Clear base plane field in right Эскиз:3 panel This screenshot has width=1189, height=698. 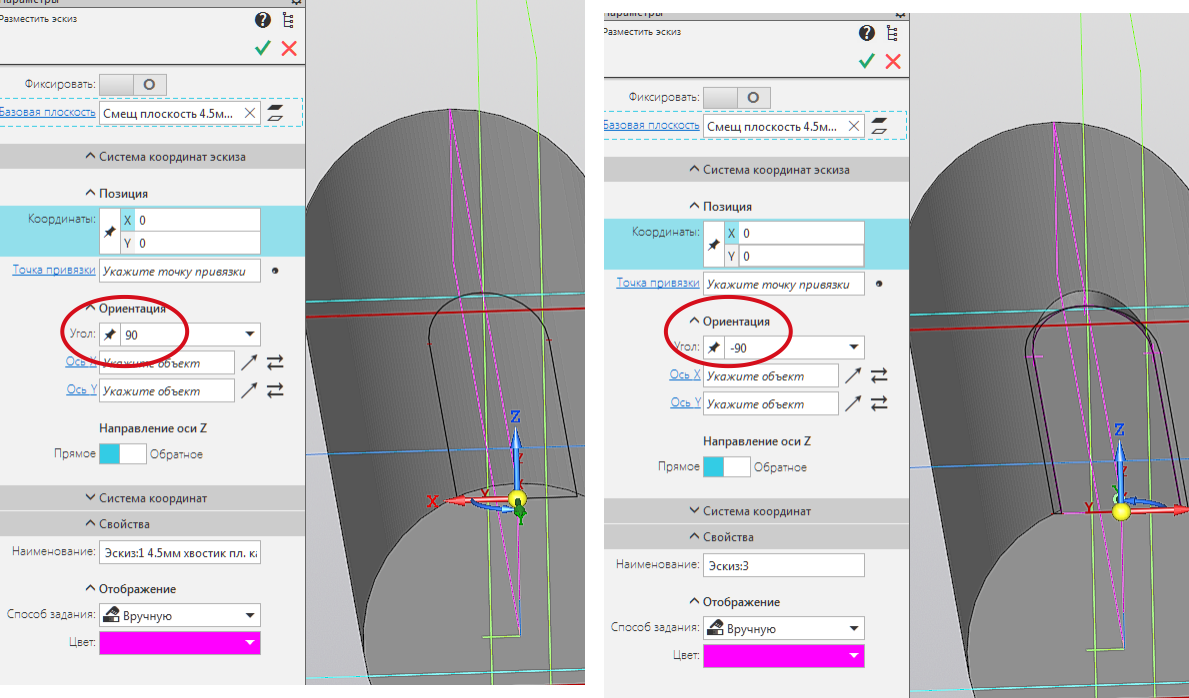(x=854, y=126)
